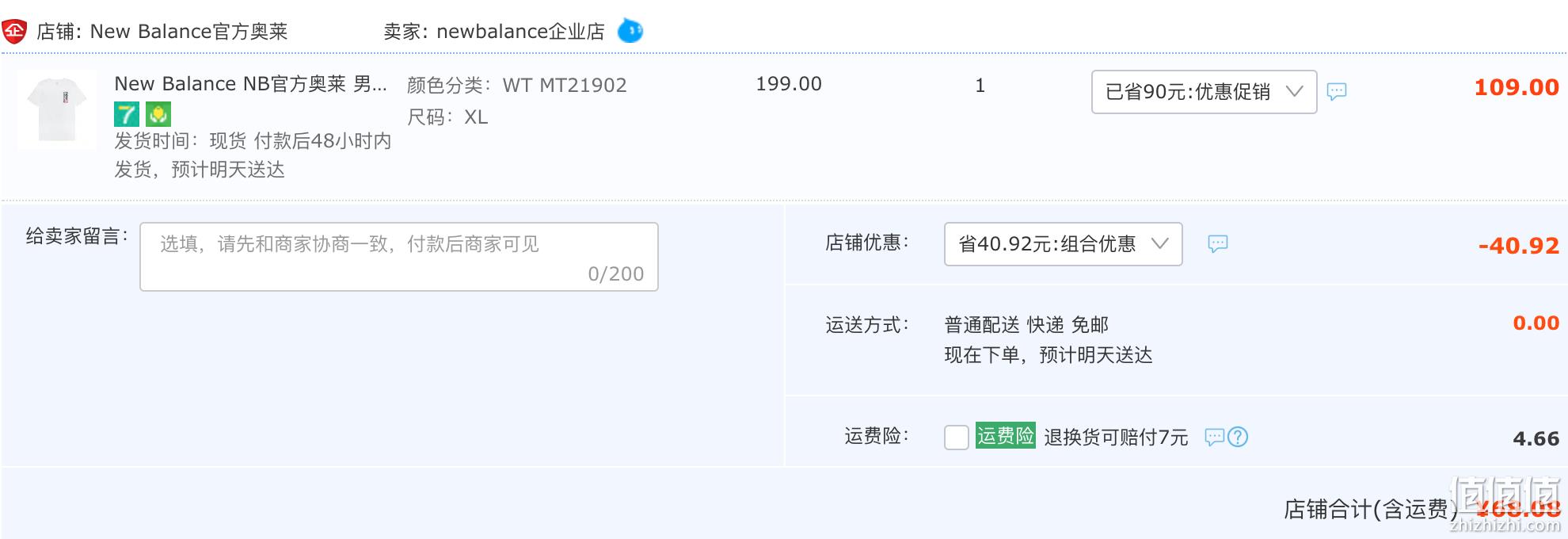Open New Balance NB官方奥莱 product title link
The height and width of the screenshot is (539, 1568).
(251, 84)
